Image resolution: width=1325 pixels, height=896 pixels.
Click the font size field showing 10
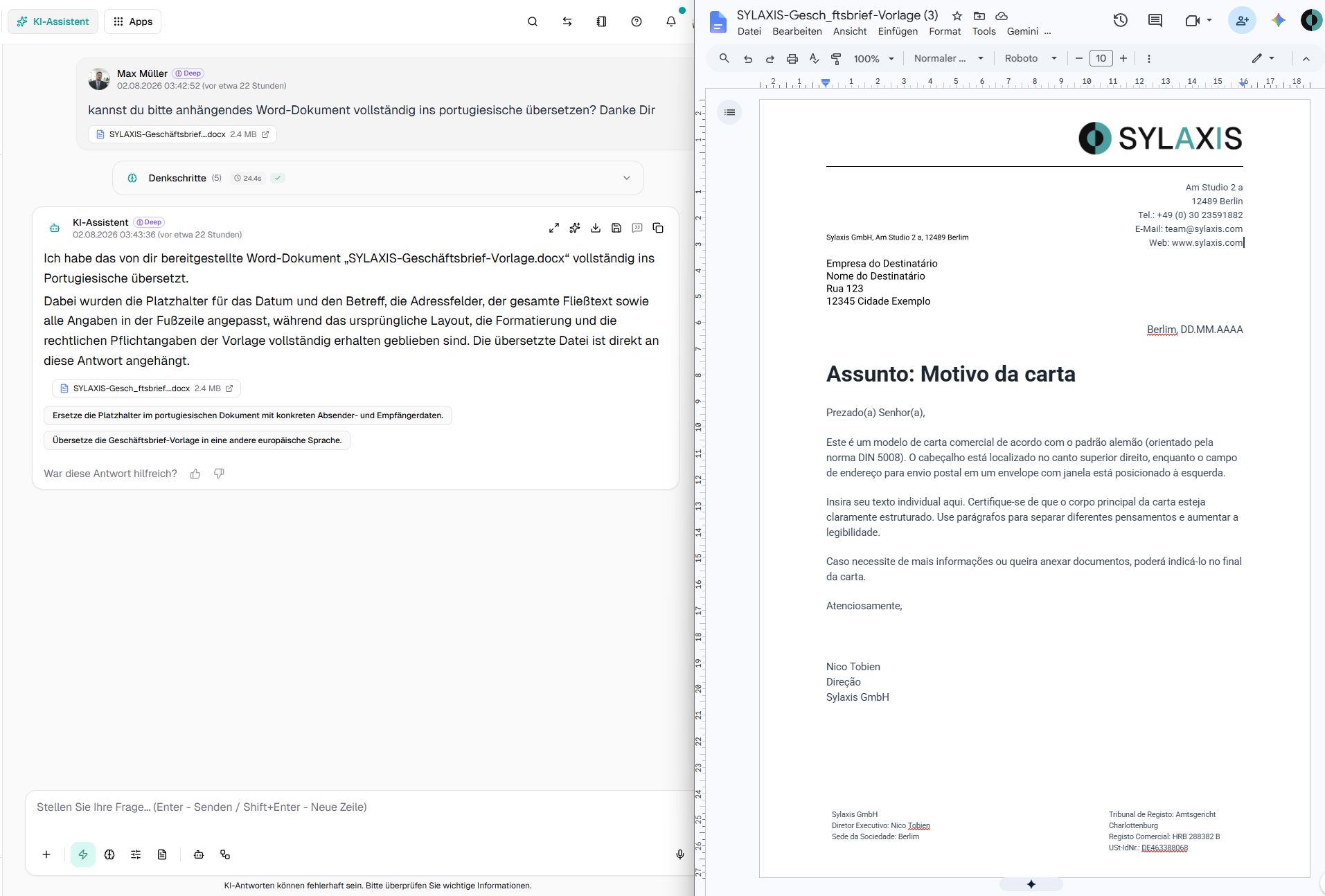click(1101, 58)
